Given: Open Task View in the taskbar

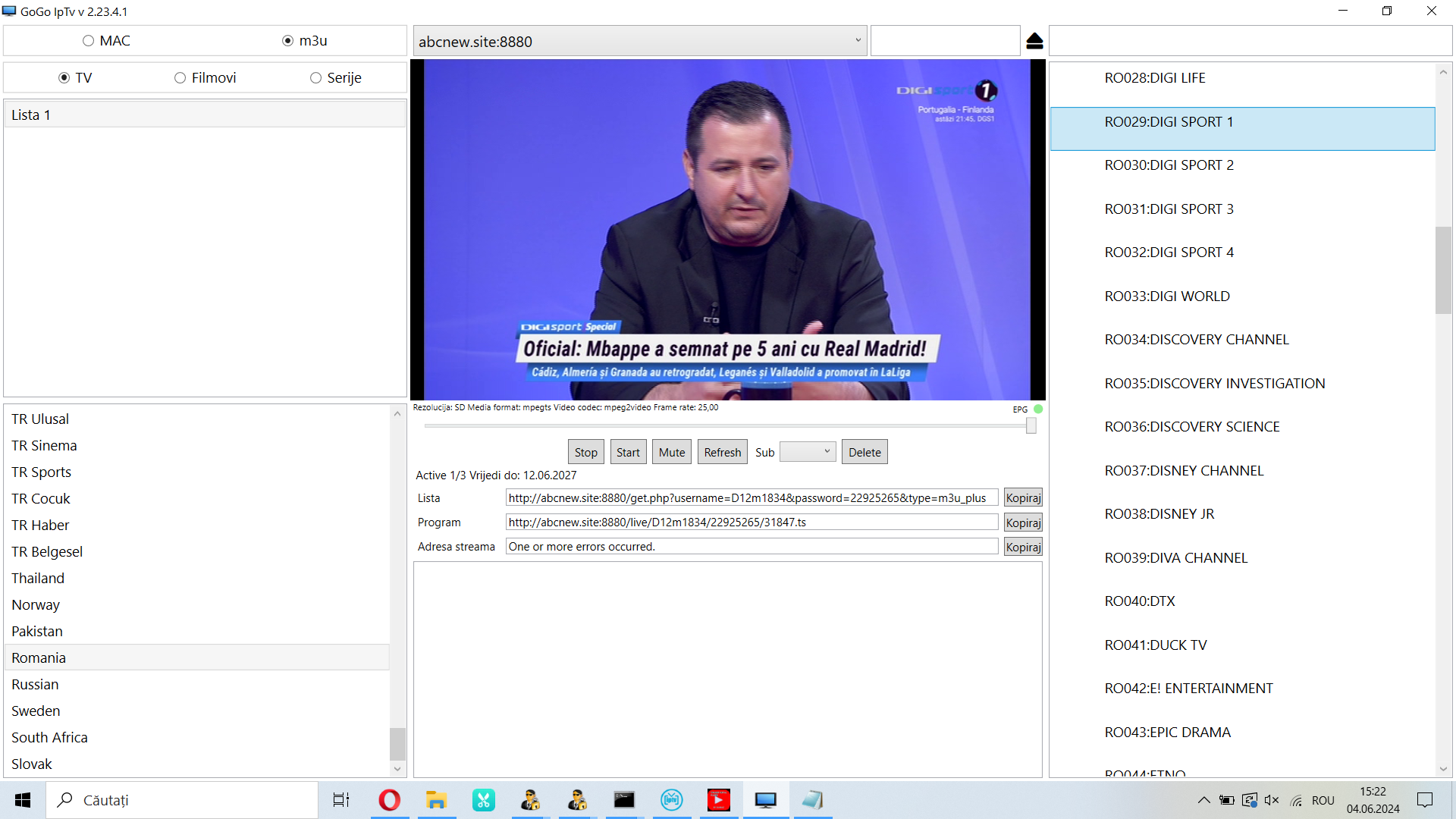Looking at the screenshot, I should [x=341, y=800].
